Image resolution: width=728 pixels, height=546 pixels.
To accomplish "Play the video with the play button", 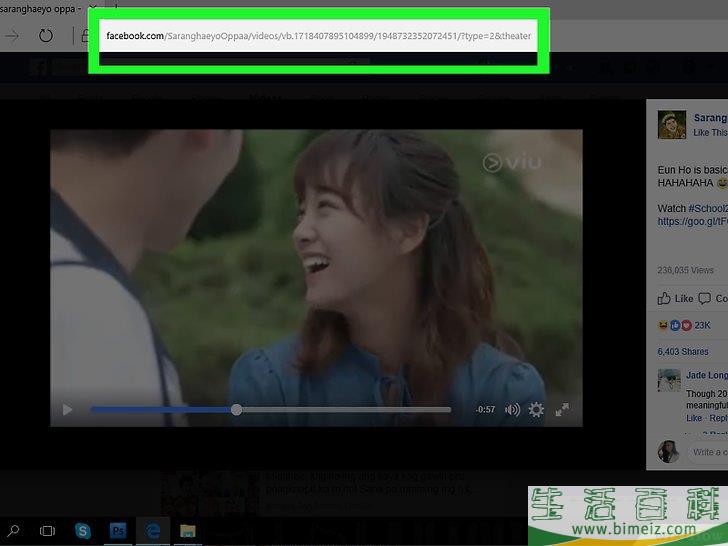I will pos(67,410).
